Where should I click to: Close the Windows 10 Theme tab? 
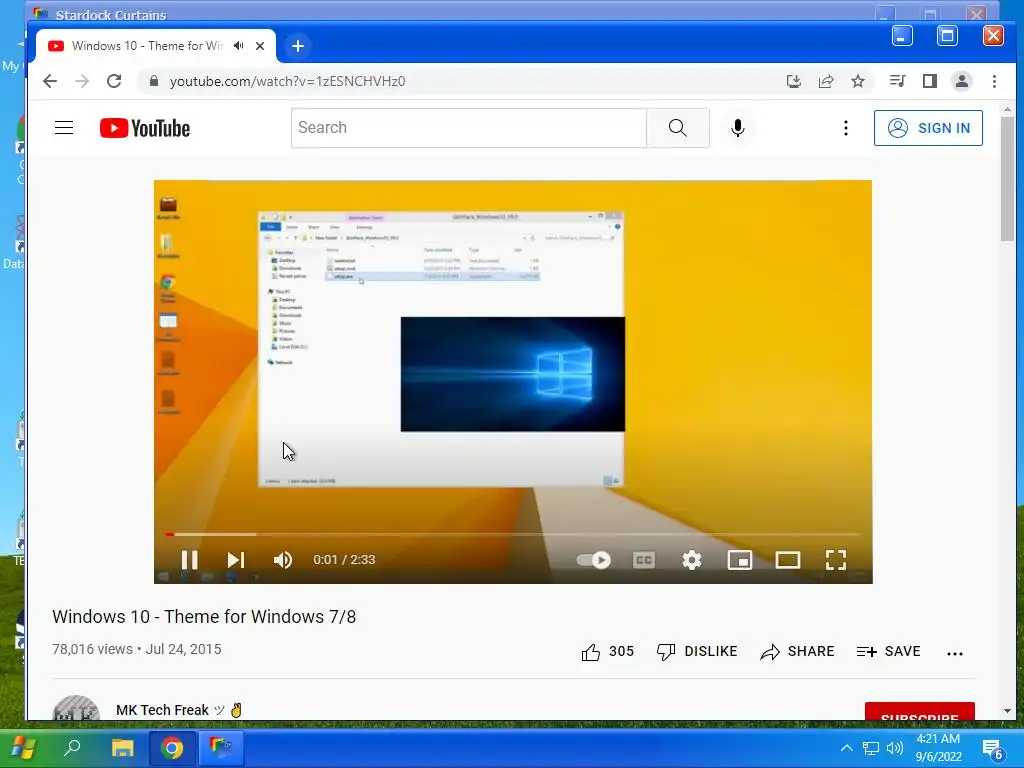(x=260, y=46)
